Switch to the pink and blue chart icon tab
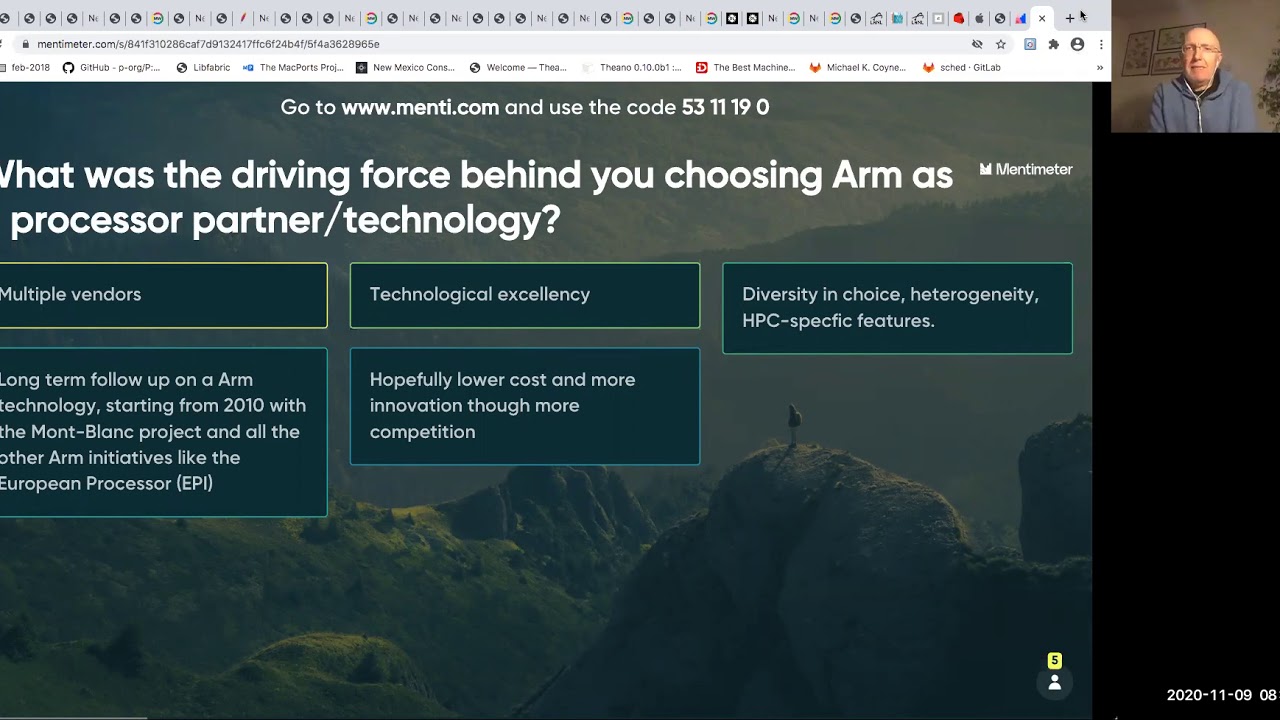 (x=1020, y=18)
